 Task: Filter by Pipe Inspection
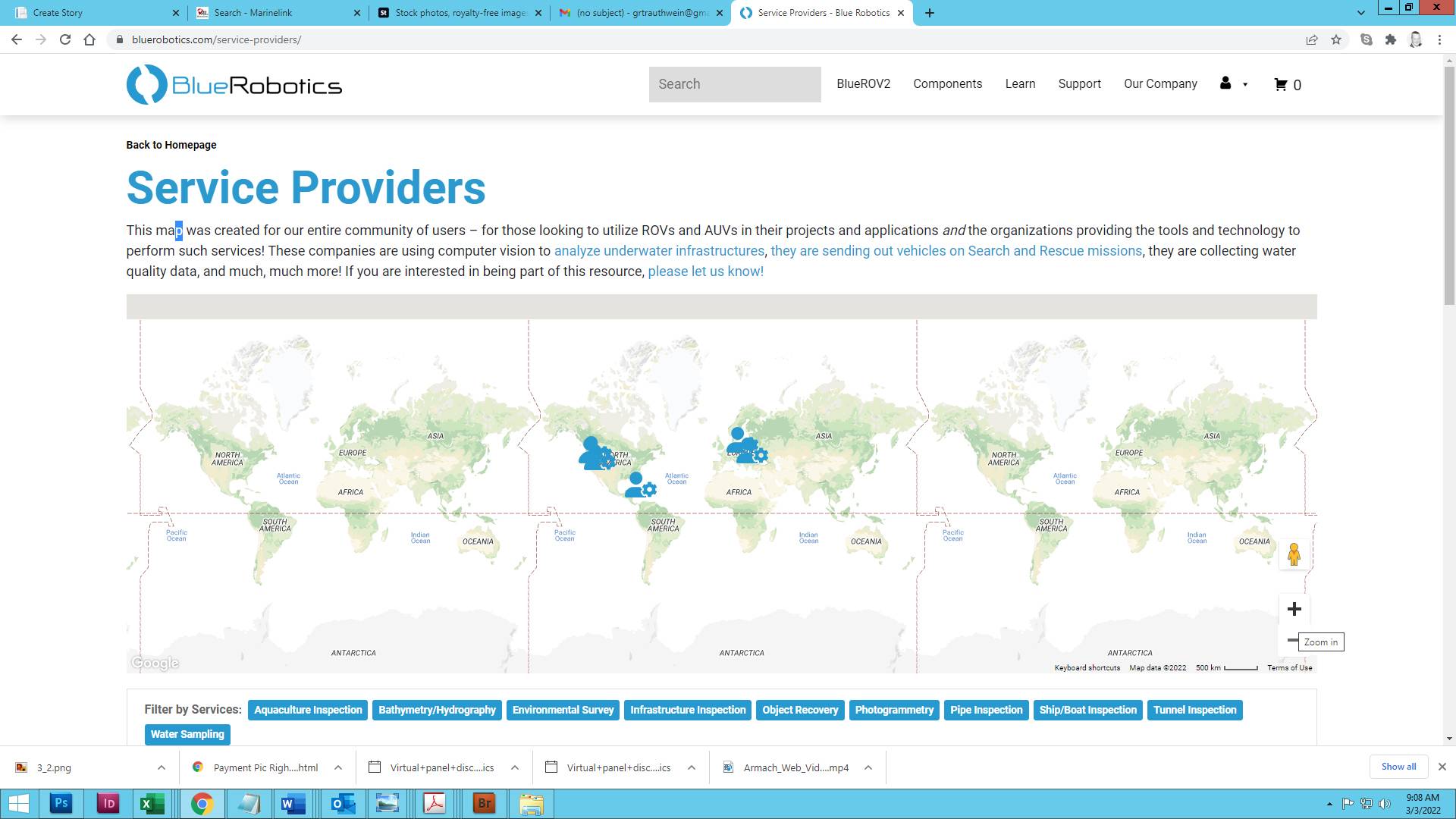point(987,710)
